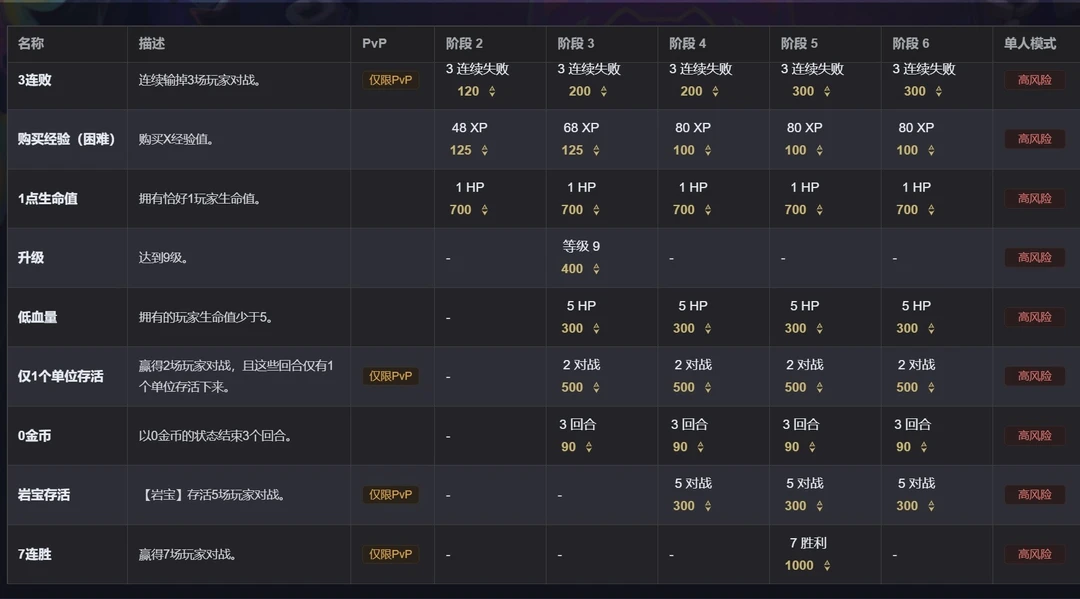Select the 购买经验（困难） row name
This screenshot has height=599, width=1080.
point(66,139)
